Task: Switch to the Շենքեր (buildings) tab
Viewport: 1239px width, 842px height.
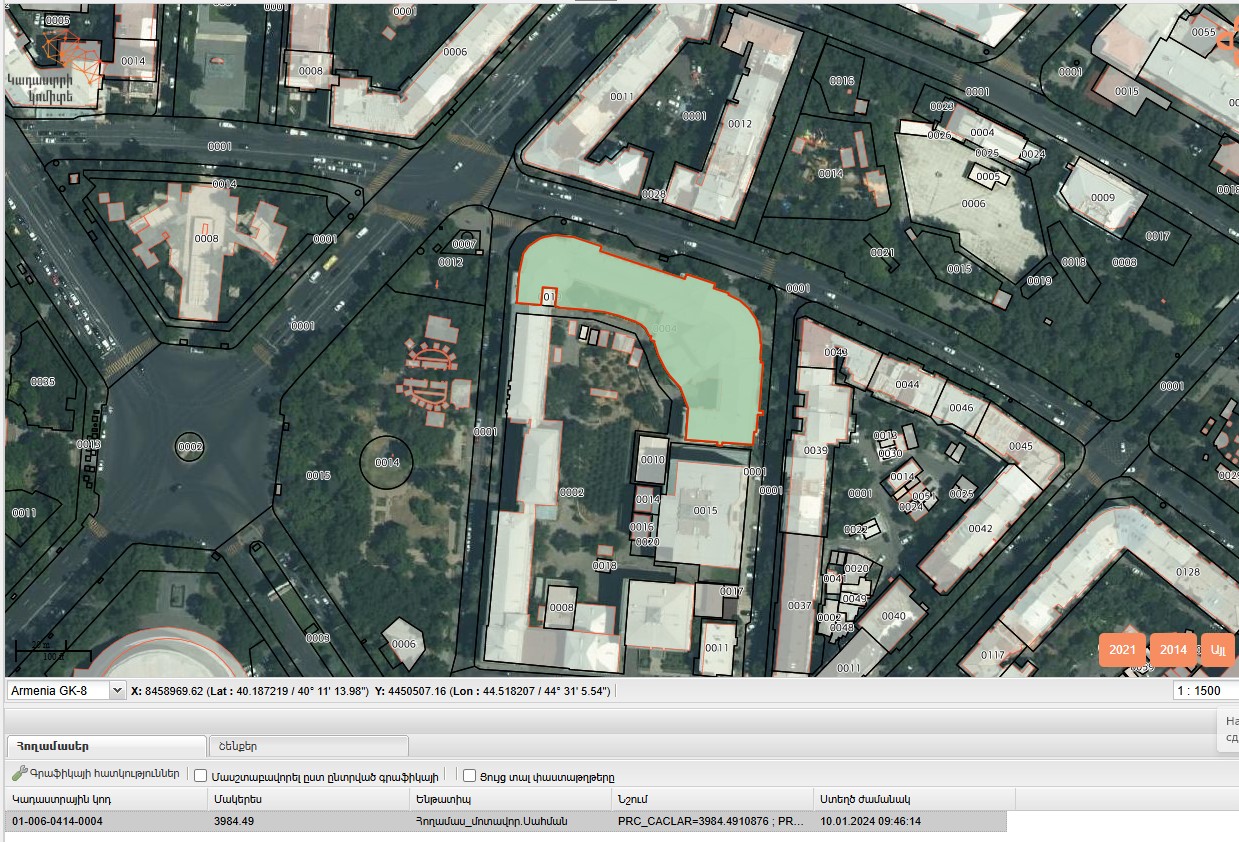Action: tap(308, 746)
